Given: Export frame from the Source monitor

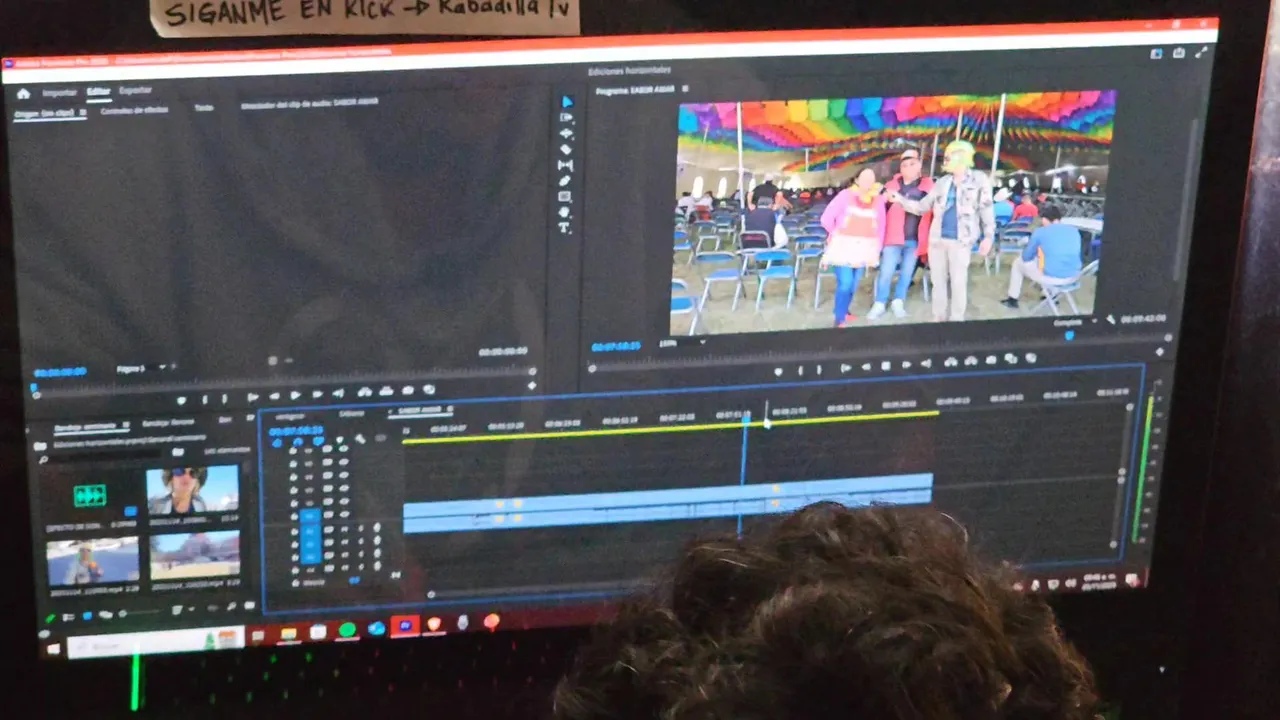Looking at the screenshot, I should (x=408, y=390).
